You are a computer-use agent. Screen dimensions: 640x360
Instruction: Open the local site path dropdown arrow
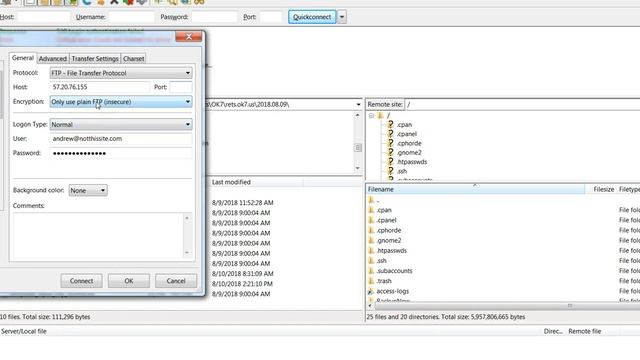[358, 104]
